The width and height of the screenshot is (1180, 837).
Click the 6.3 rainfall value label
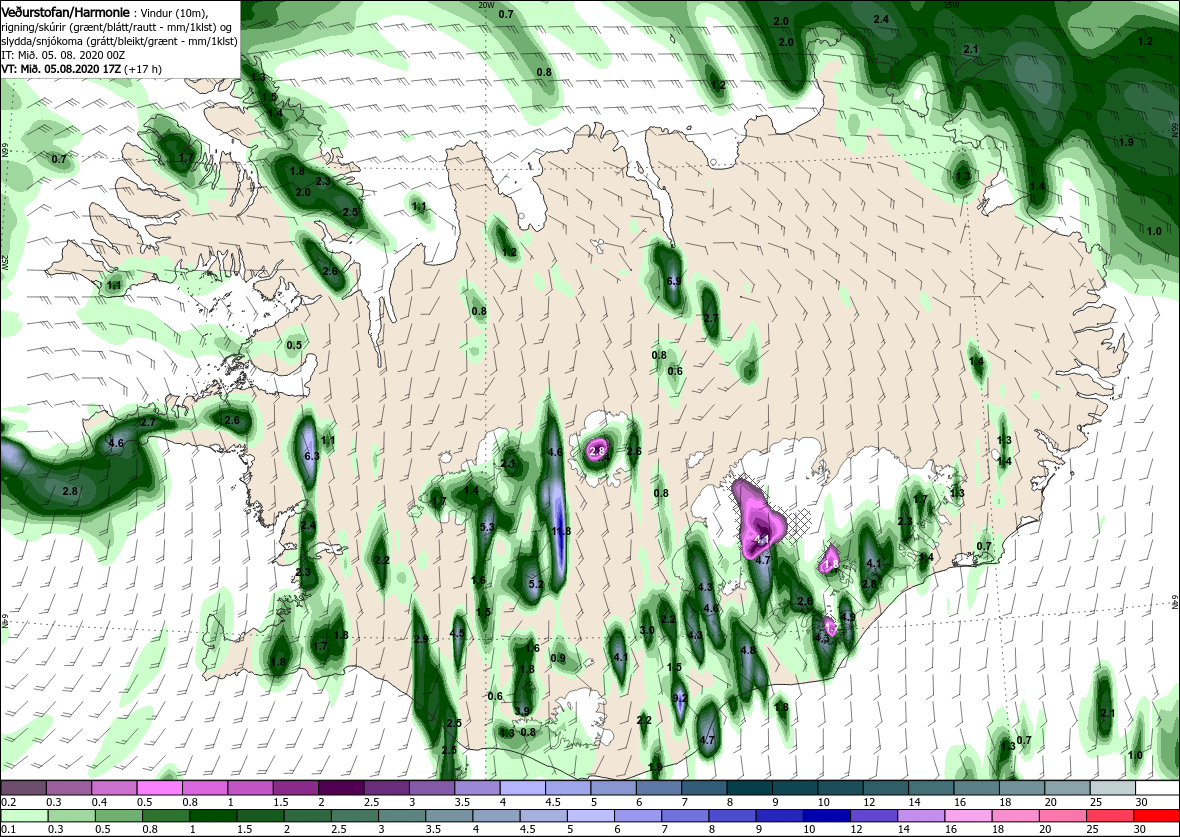pyautogui.click(x=312, y=456)
